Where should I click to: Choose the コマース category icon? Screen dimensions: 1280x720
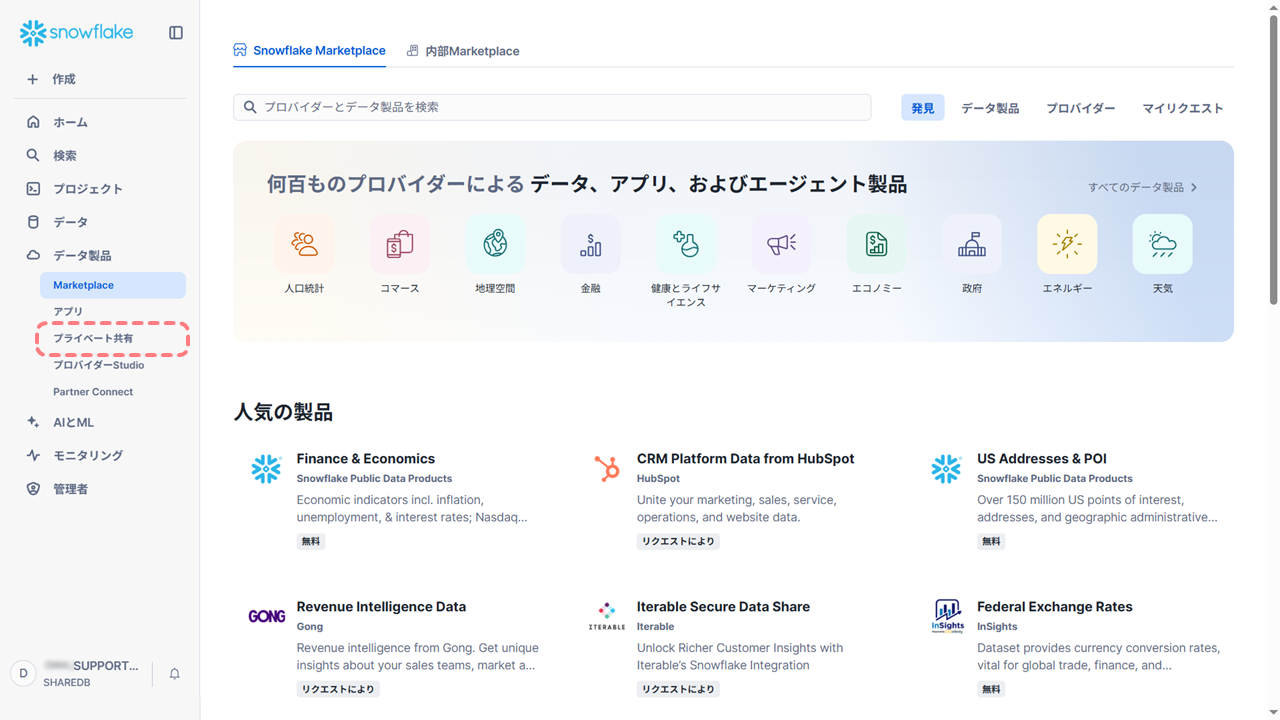(400, 244)
